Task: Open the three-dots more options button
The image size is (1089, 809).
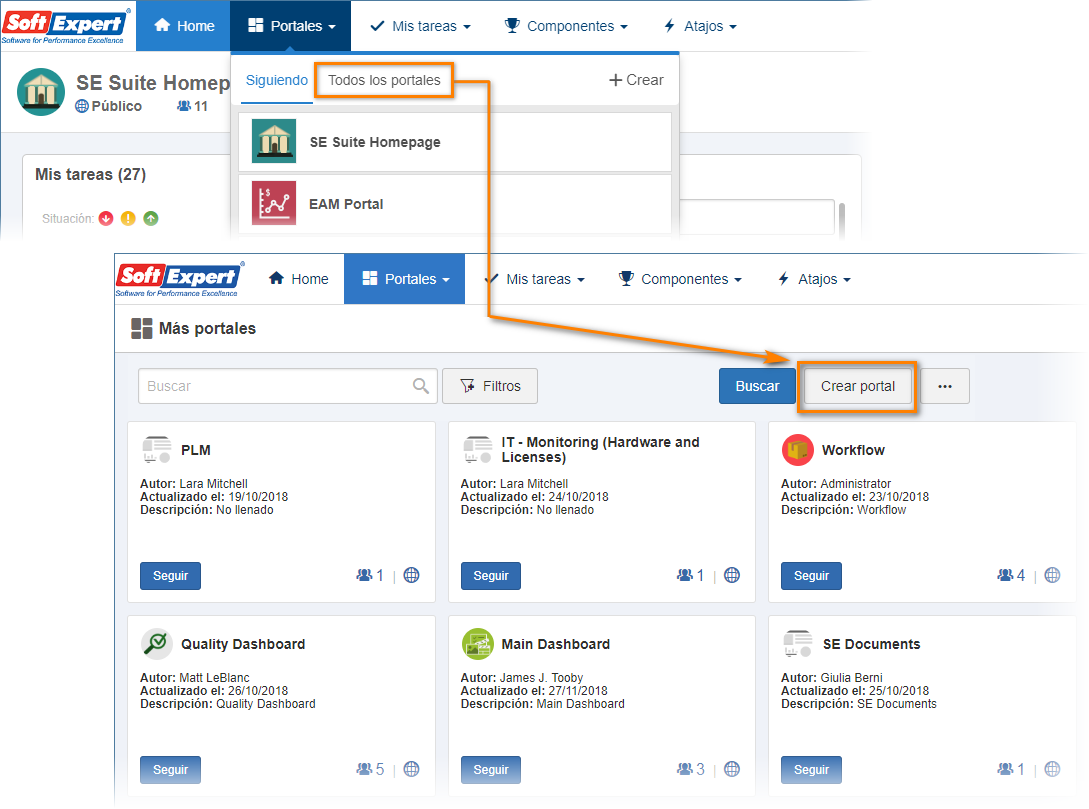Action: coord(945,386)
